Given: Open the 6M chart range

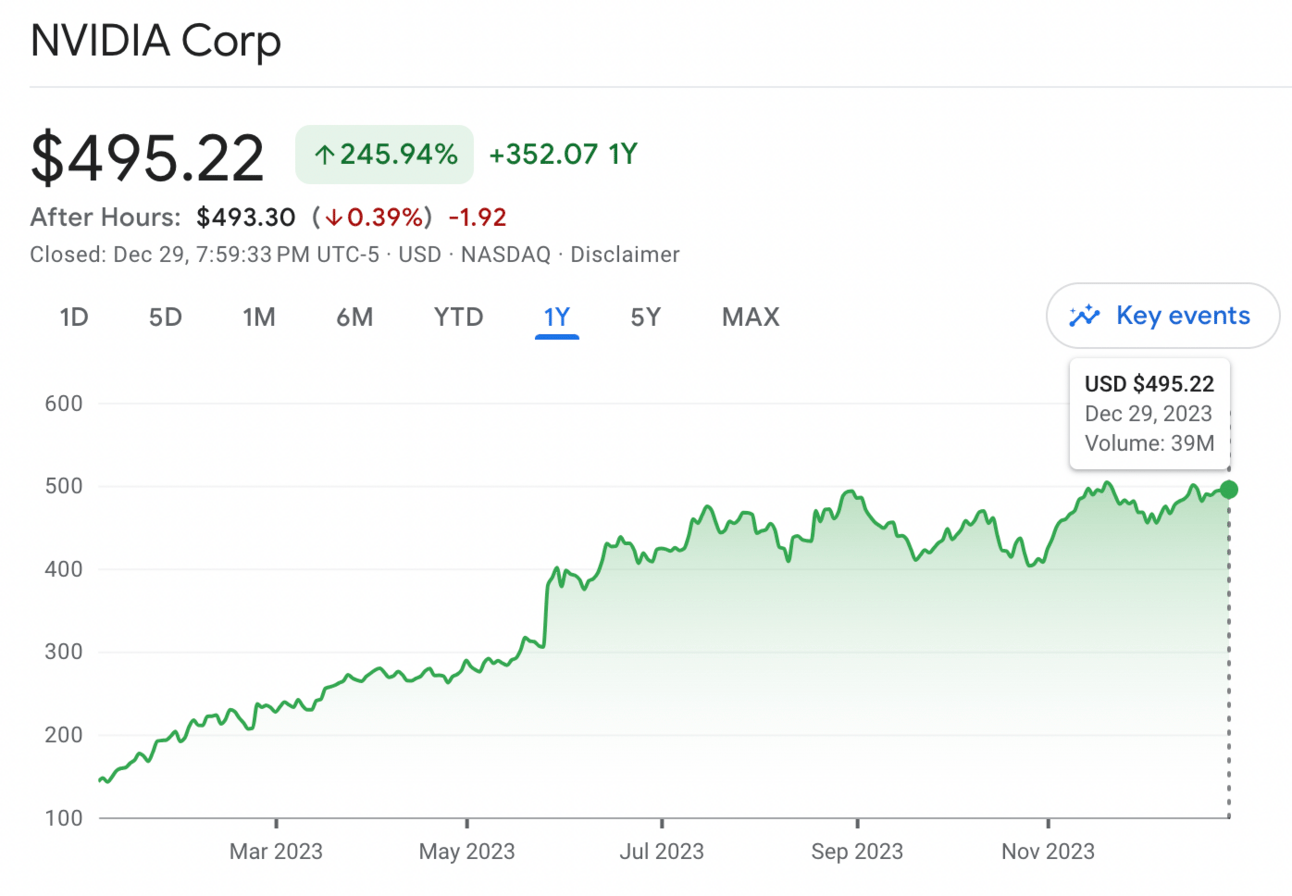Looking at the screenshot, I should (x=354, y=318).
